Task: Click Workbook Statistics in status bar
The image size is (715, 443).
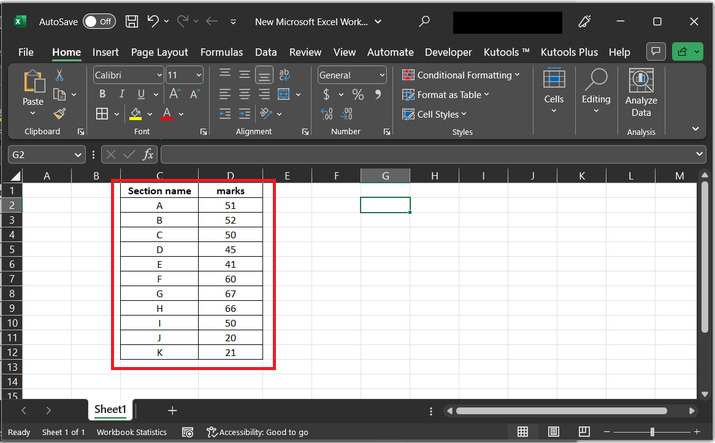Action: tap(132, 432)
